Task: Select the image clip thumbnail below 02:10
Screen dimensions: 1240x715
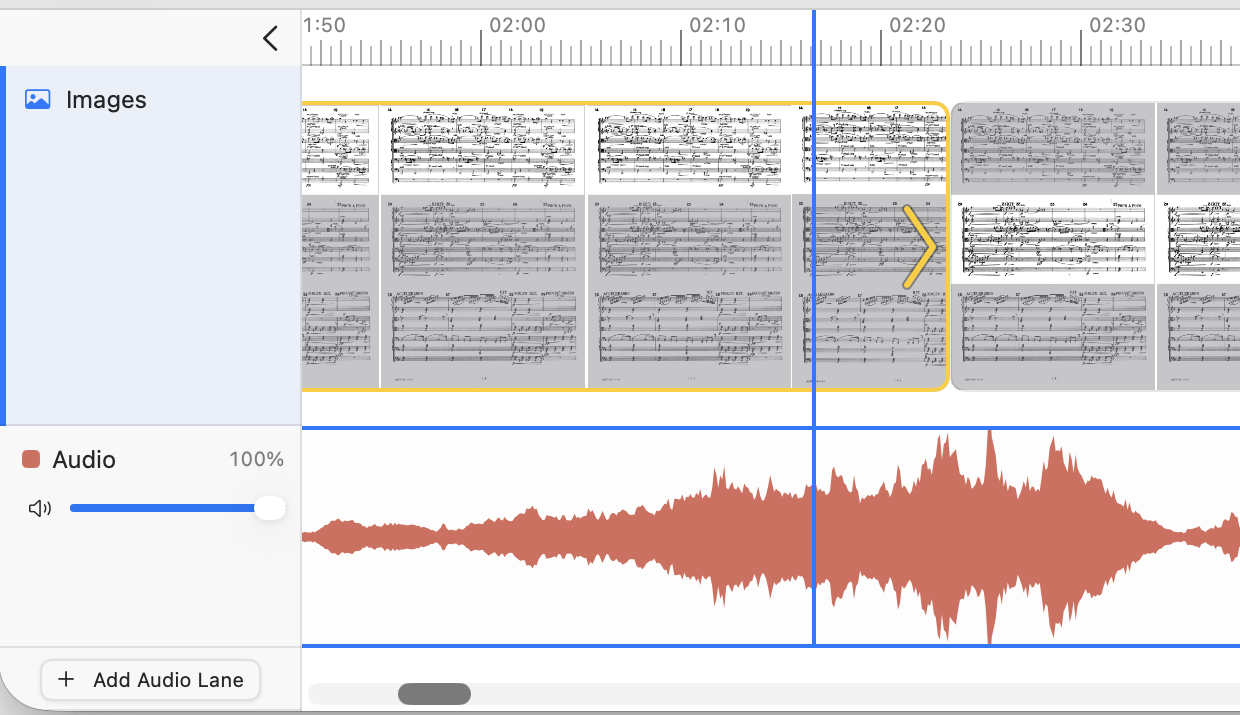Action: [689, 246]
